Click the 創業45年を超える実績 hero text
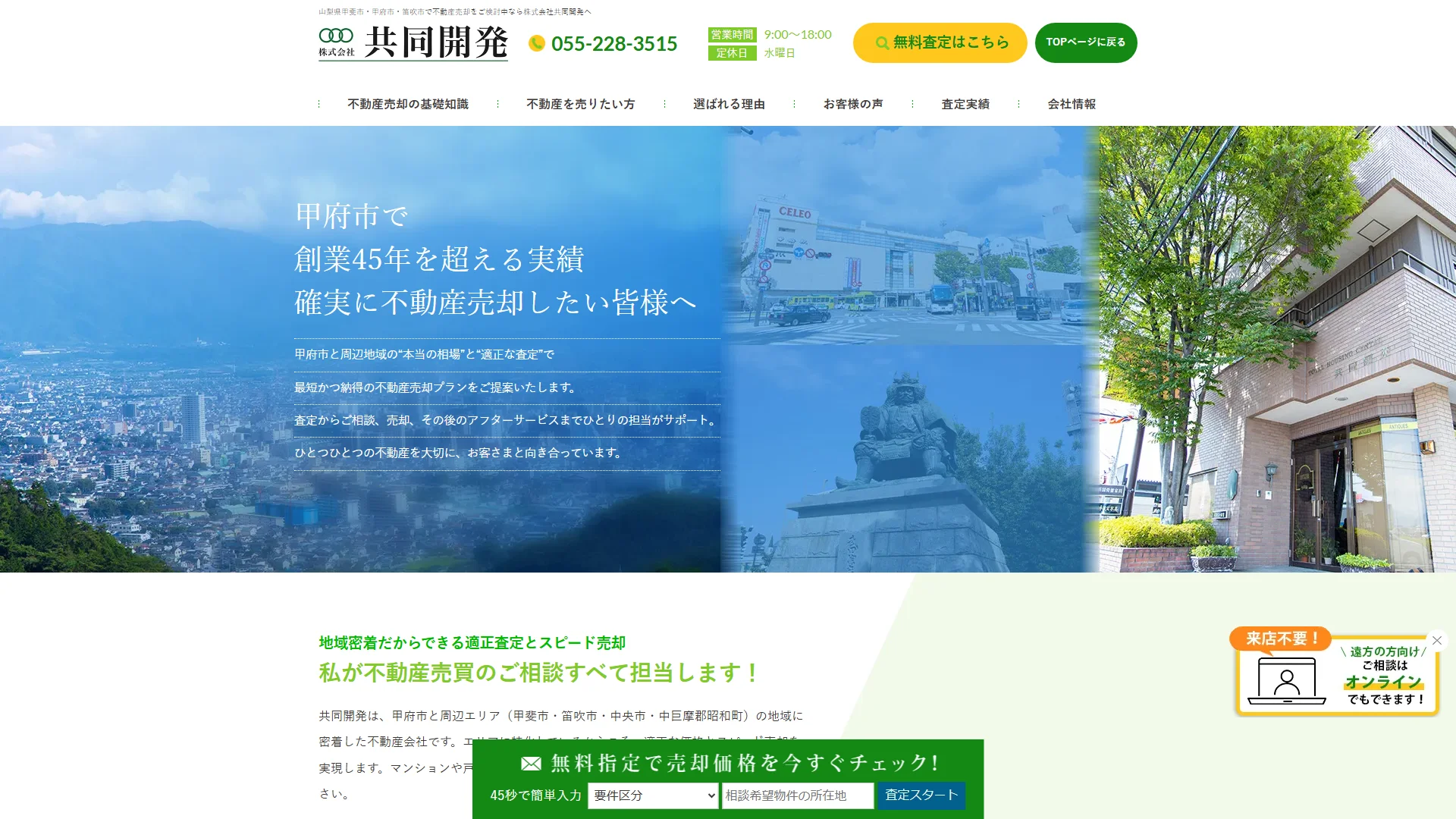1456x819 pixels. [x=439, y=259]
